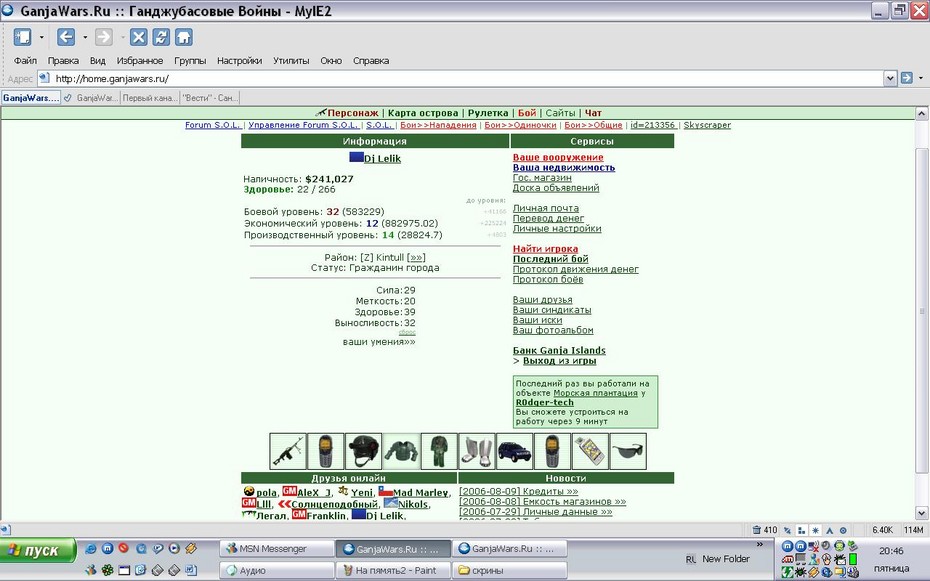Open the Файл menu

click(x=25, y=60)
